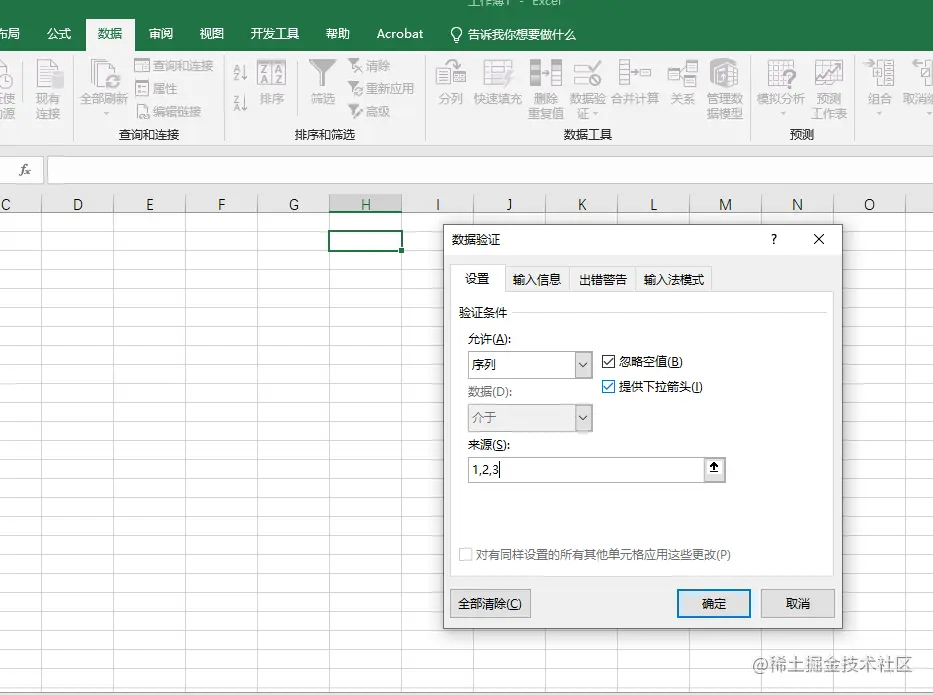Select the Data (数据) ribbon tab

[110, 34]
